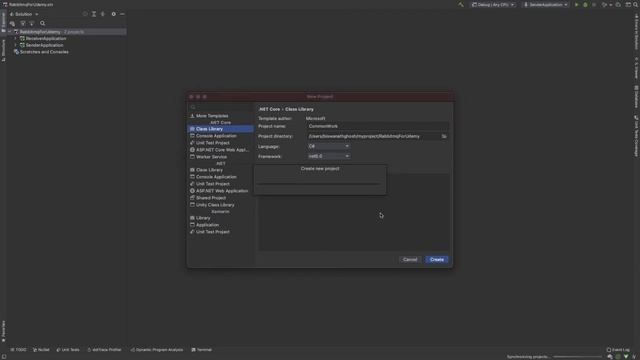
Task: Open the Structure side tab on left edge
Action: pos(3,50)
